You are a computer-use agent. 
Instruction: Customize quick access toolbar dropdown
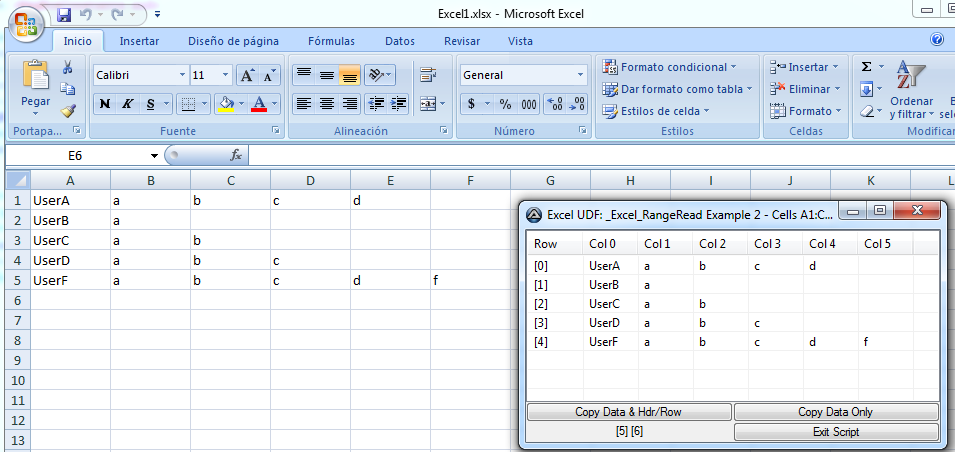pos(158,13)
